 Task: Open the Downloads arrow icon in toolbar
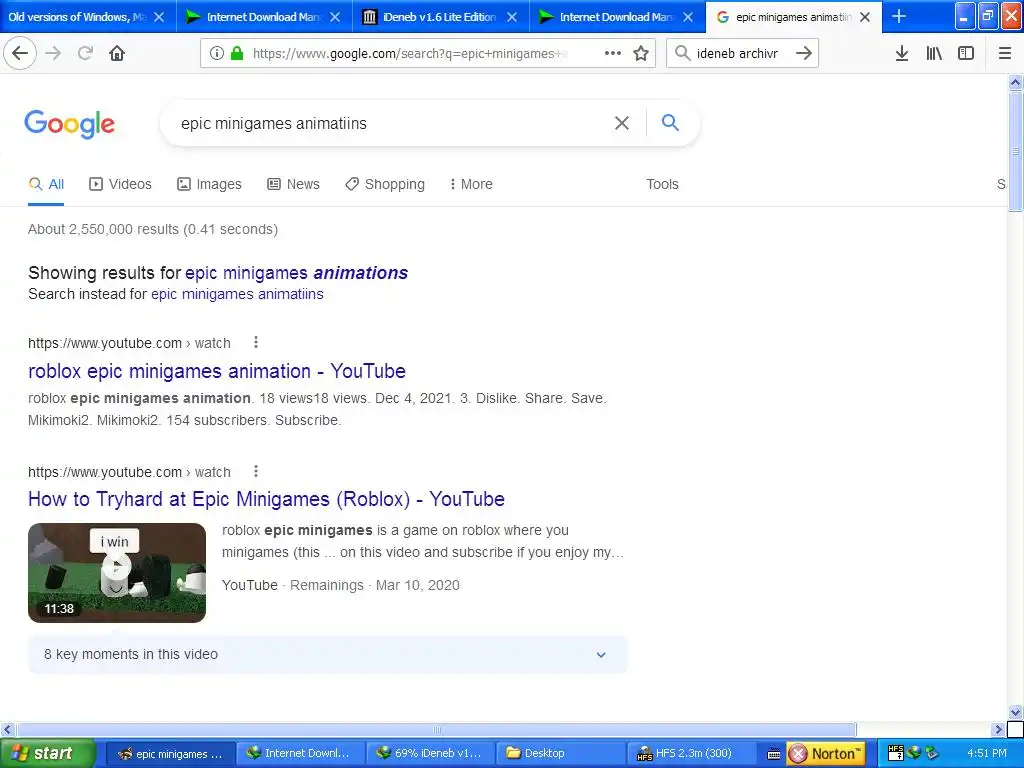(x=902, y=53)
